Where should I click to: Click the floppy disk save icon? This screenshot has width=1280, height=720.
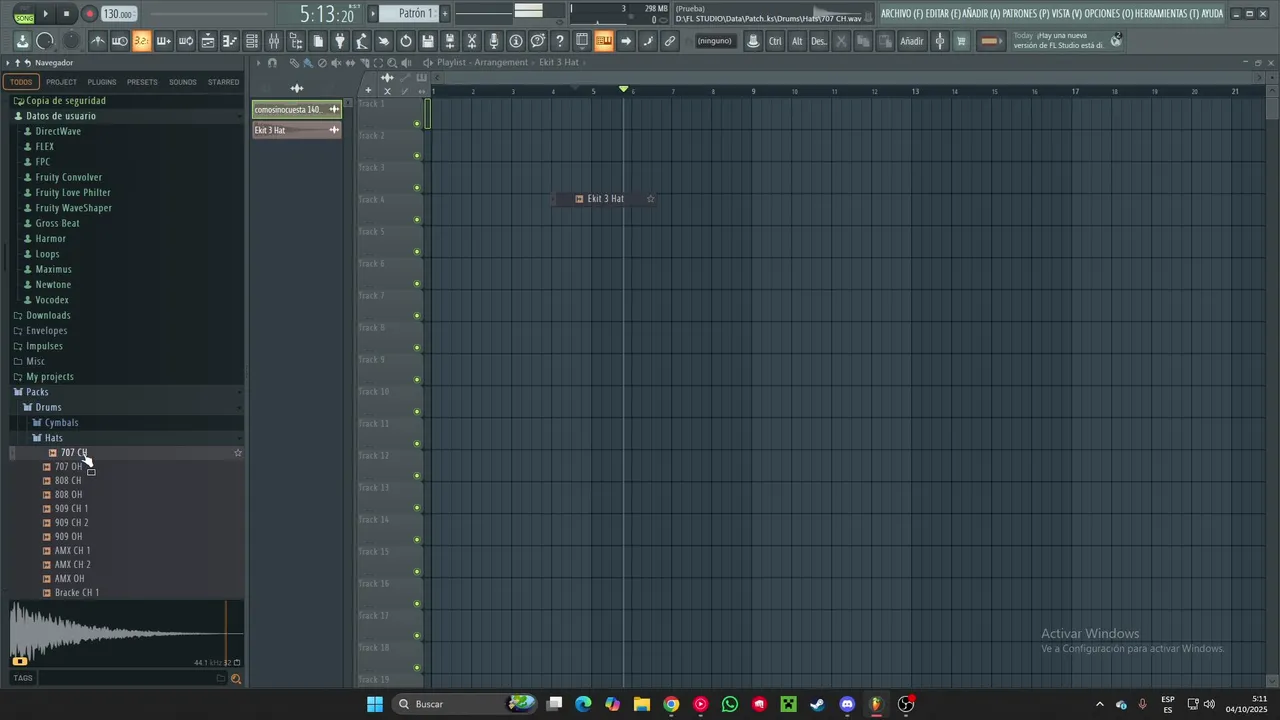(x=428, y=41)
